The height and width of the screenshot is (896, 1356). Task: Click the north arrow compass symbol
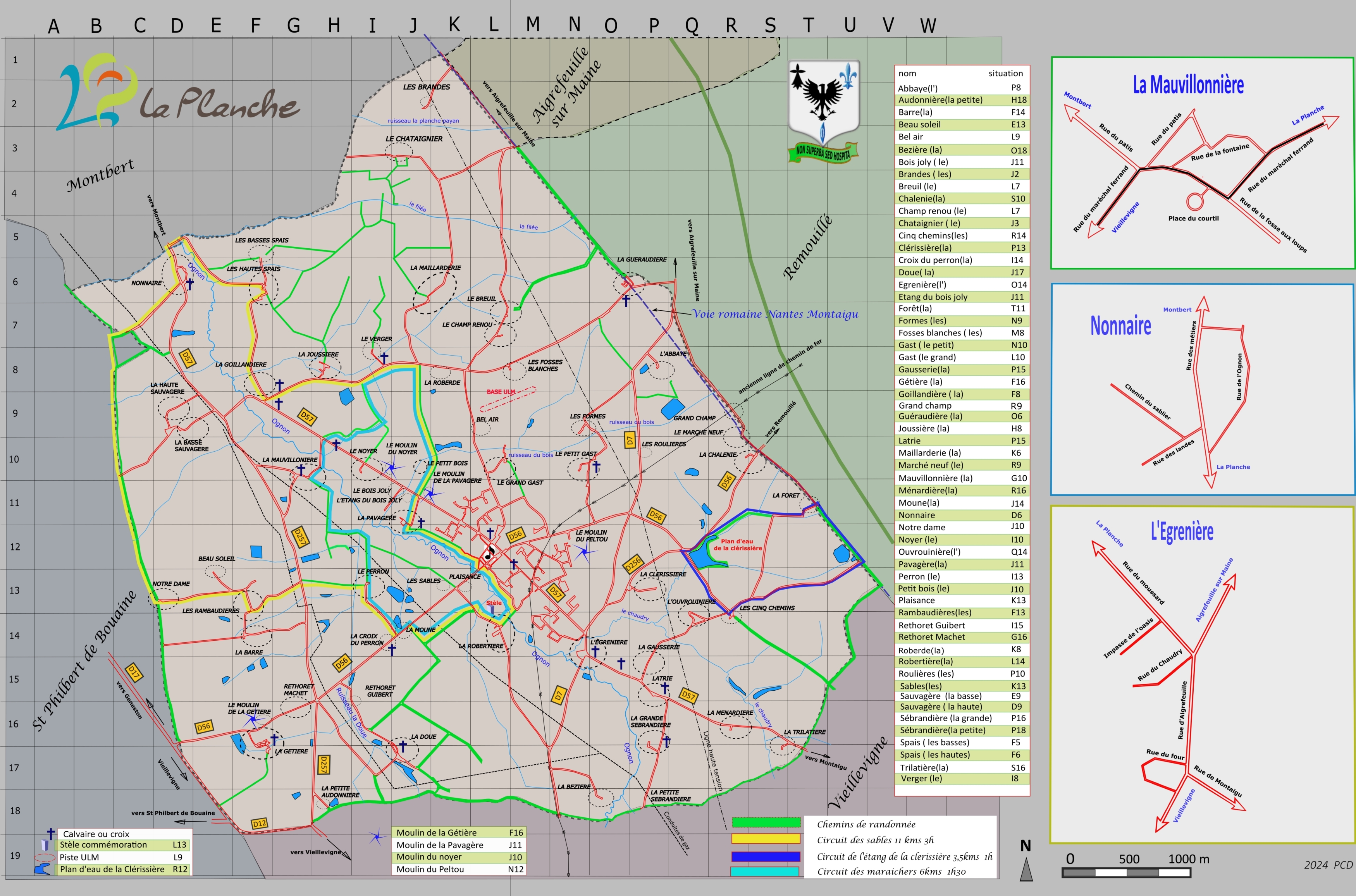coord(1026,870)
